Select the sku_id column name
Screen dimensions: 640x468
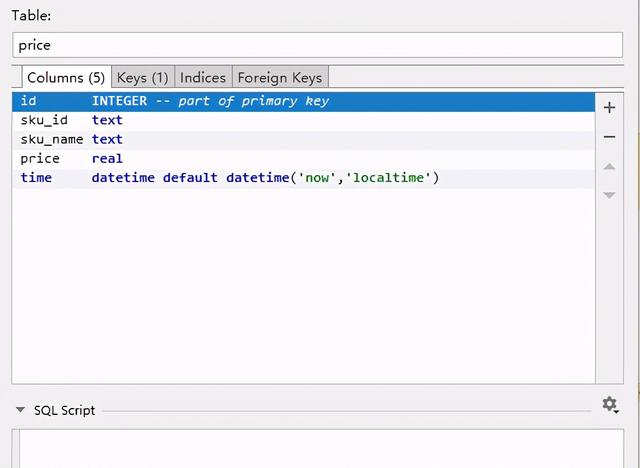pyautogui.click(x=42, y=120)
